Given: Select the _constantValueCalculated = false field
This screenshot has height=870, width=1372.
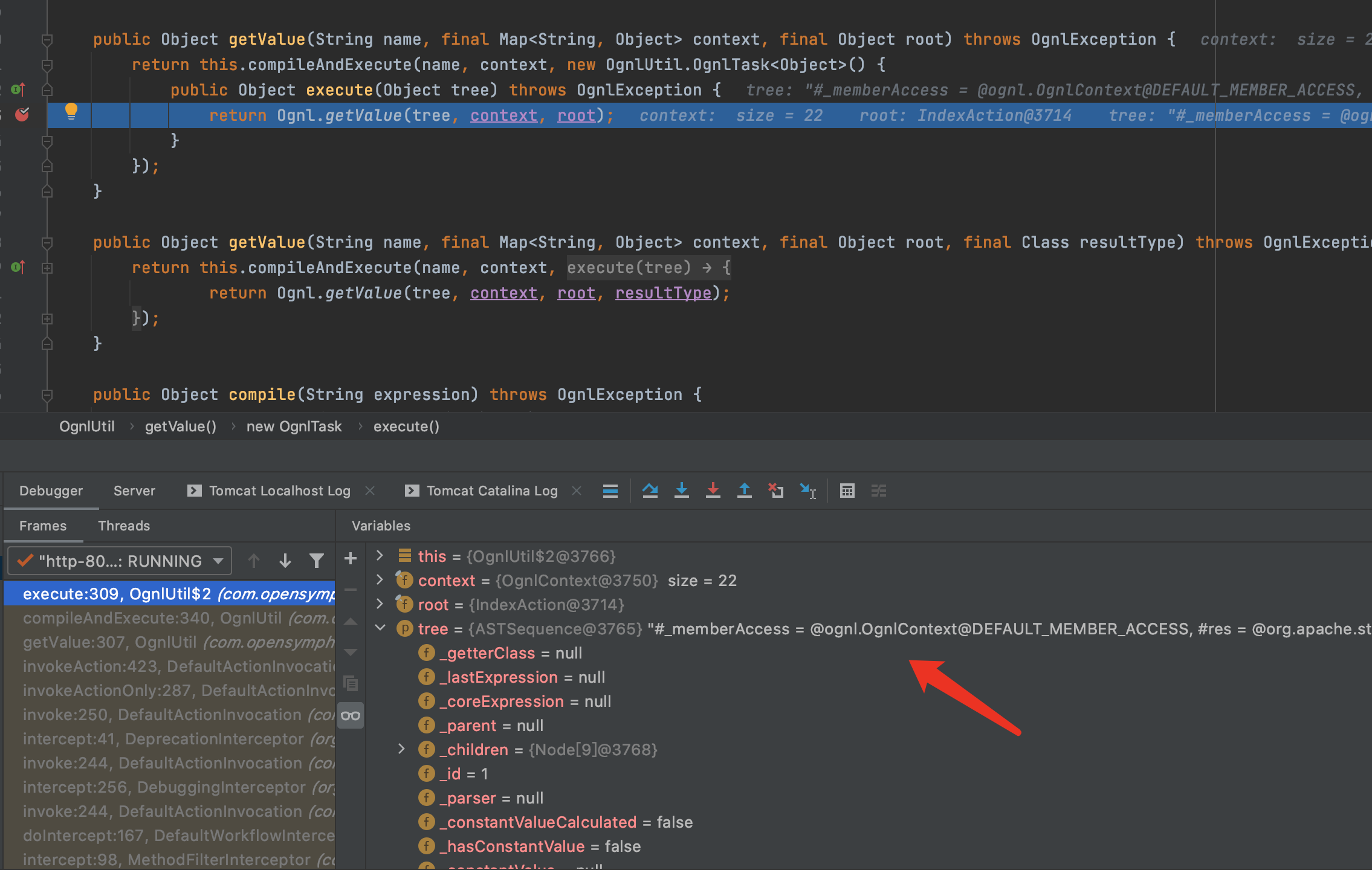Looking at the screenshot, I should point(555,822).
